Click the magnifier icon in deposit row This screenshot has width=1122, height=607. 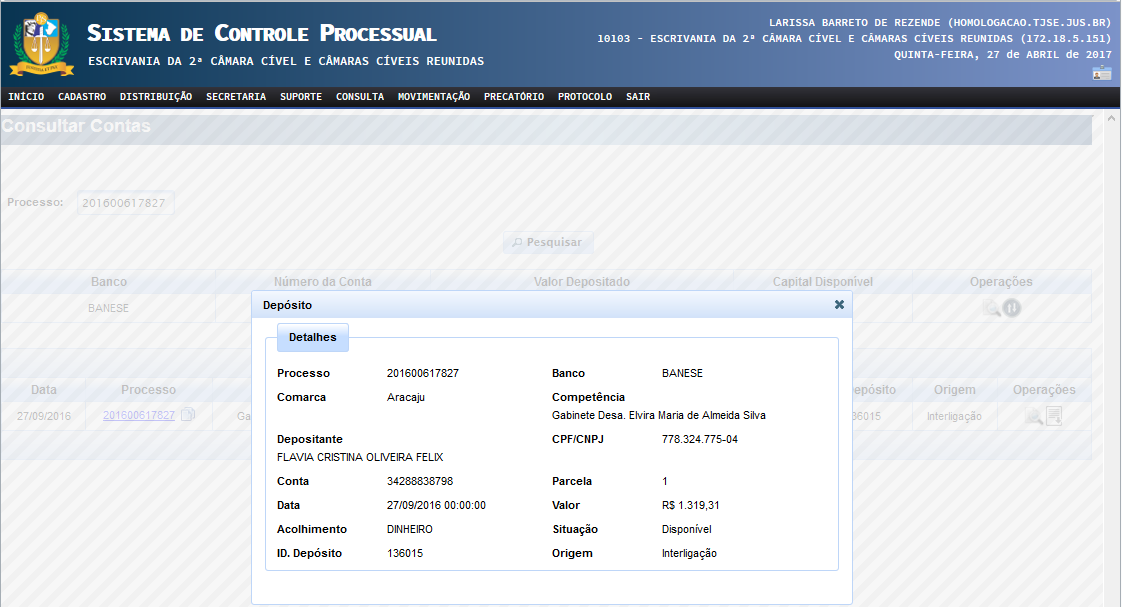pyautogui.click(x=1033, y=416)
